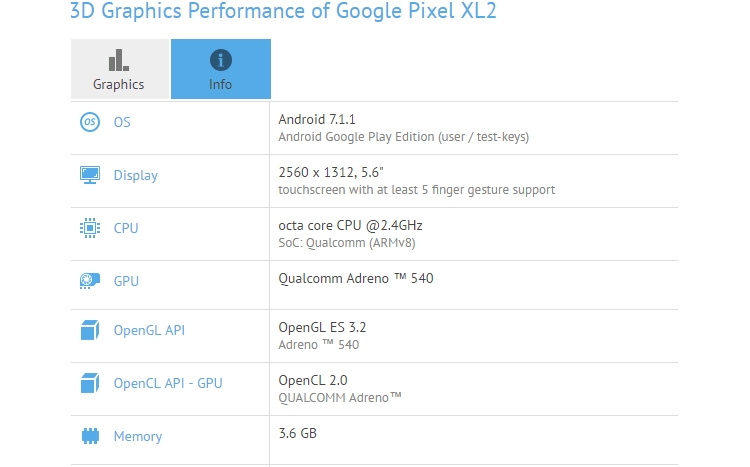Select the GPU row label

pyautogui.click(x=126, y=281)
